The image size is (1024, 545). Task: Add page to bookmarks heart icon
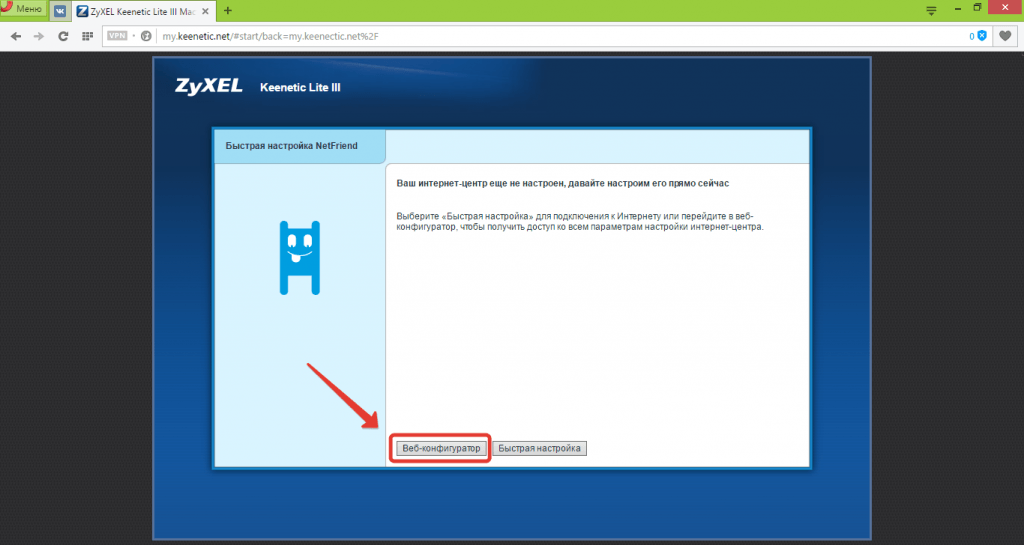pyautogui.click(x=1005, y=36)
